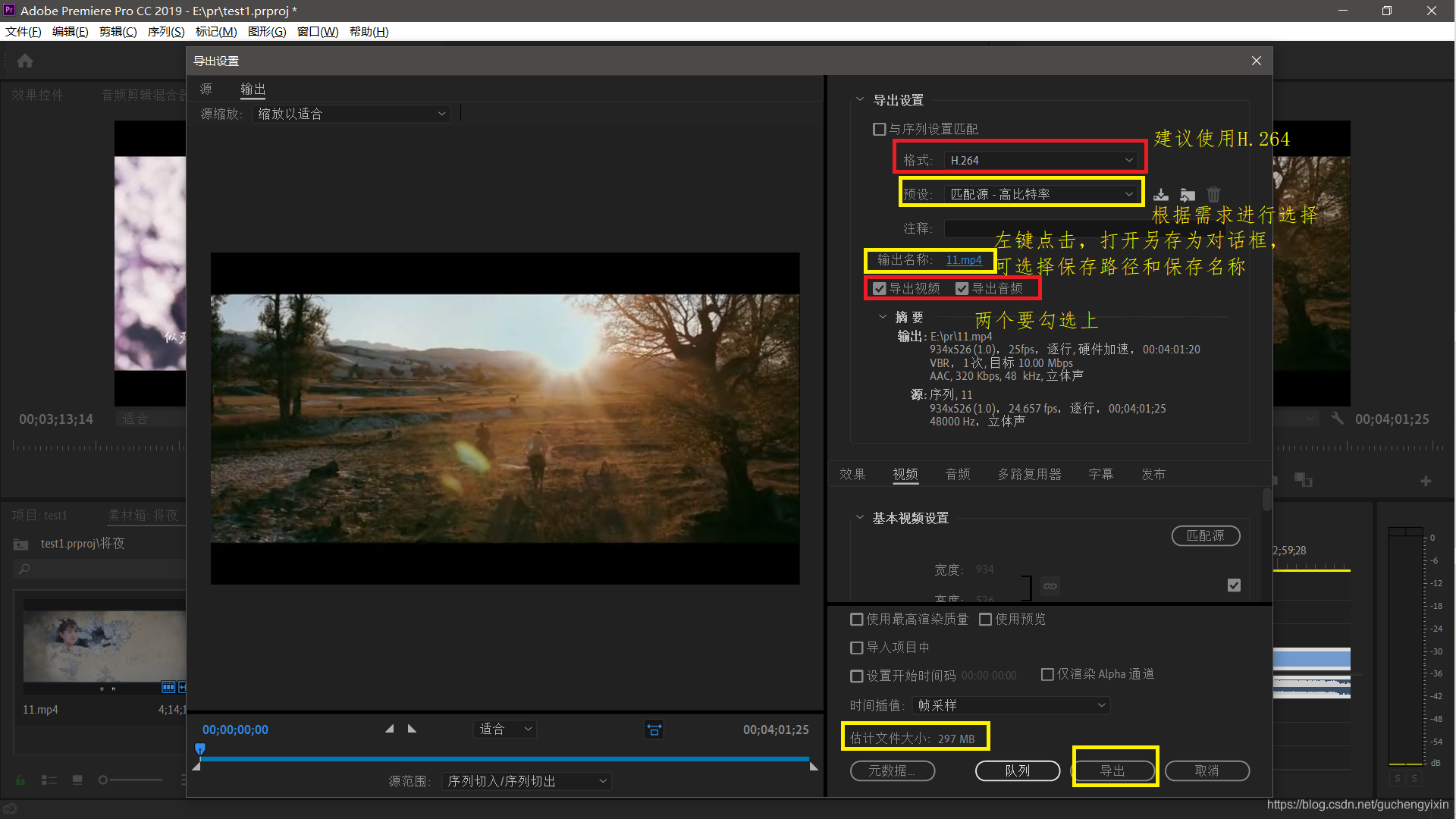Open the preview zoom Fit dropdown
The width and height of the screenshot is (1456, 819).
click(505, 729)
